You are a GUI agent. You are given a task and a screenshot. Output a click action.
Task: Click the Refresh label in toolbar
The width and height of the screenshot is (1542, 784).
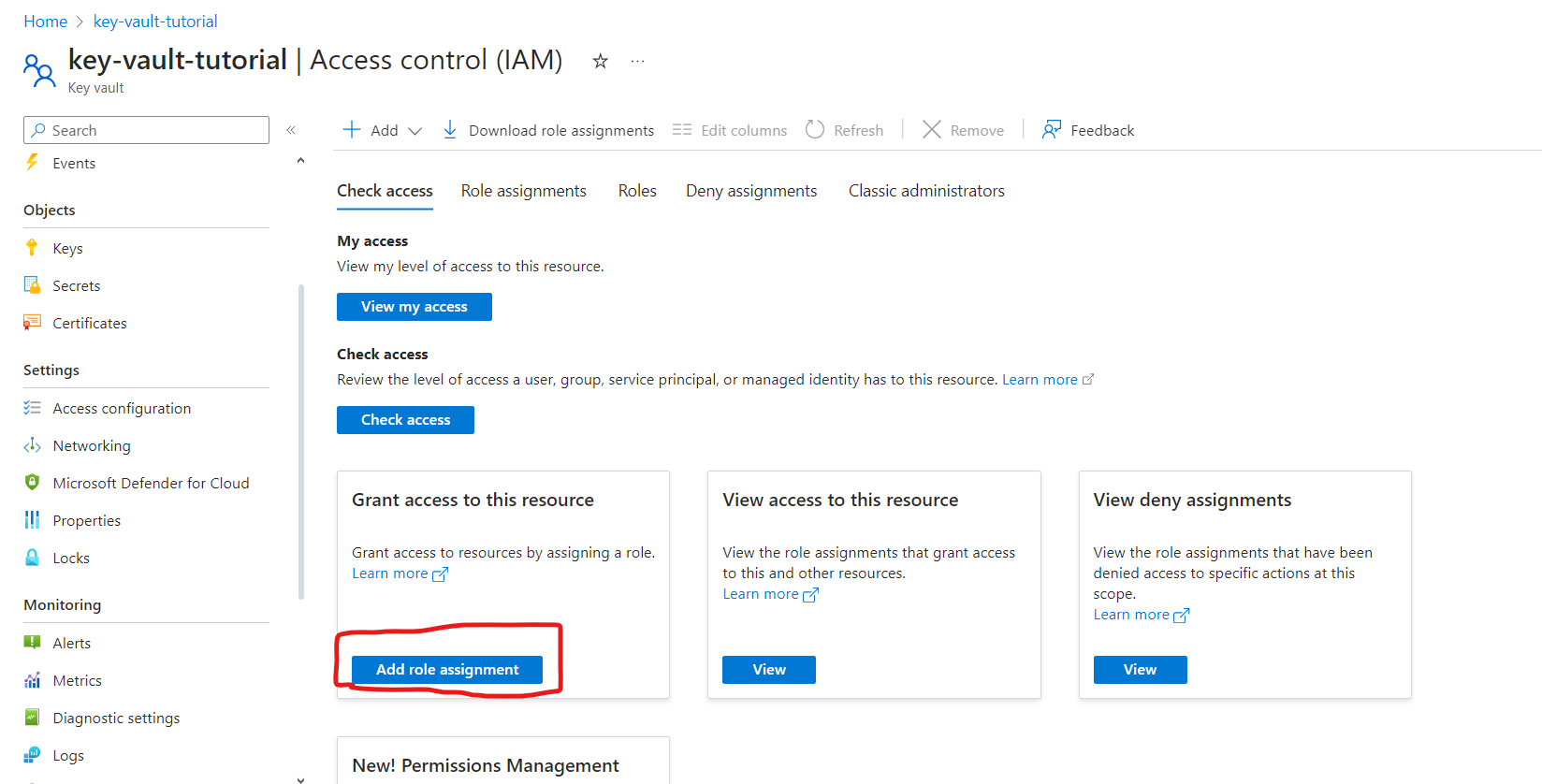(x=858, y=131)
